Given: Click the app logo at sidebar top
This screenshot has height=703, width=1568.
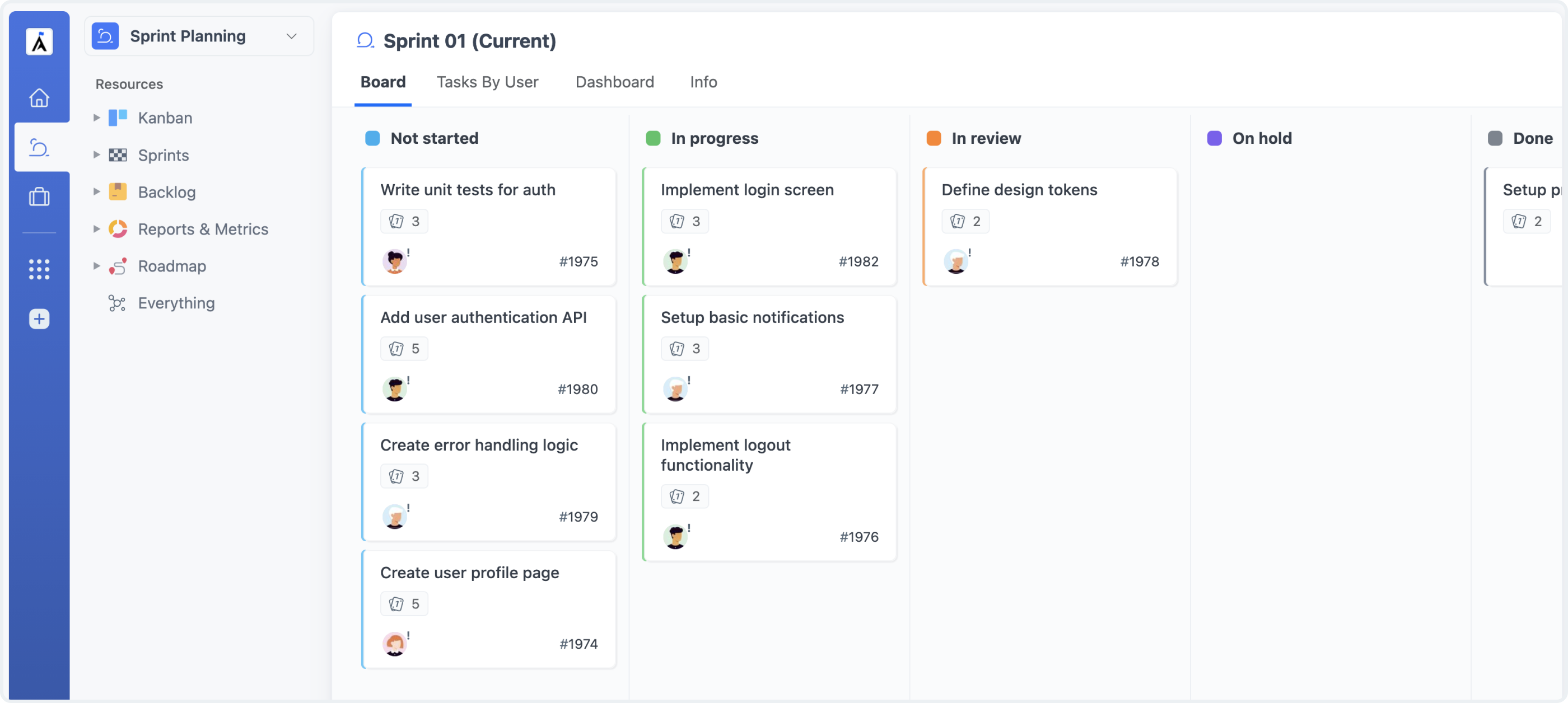Looking at the screenshot, I should [39, 41].
